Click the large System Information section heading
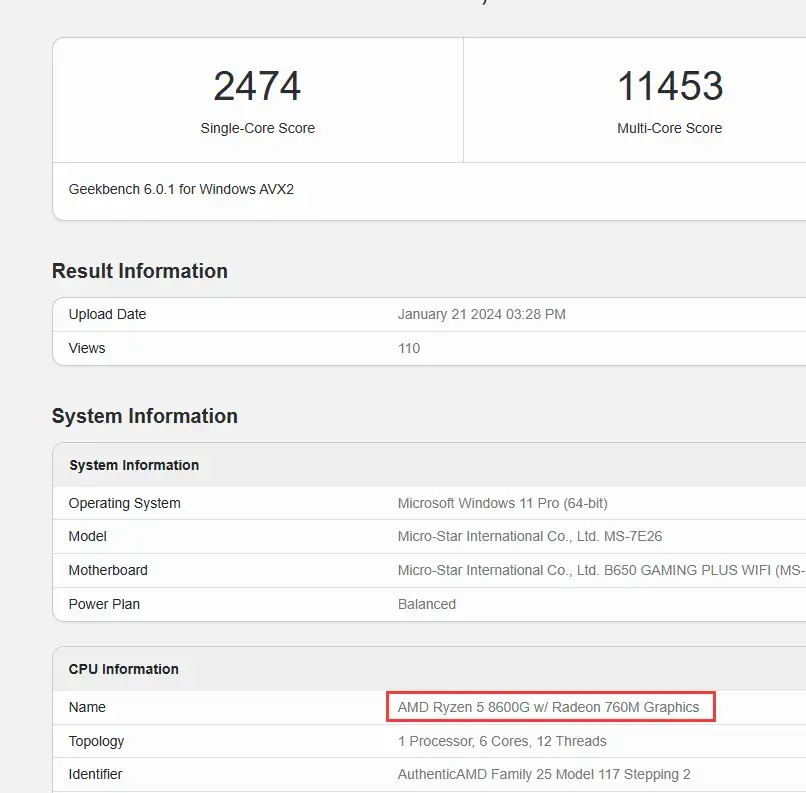The image size is (806, 793). tap(145, 416)
